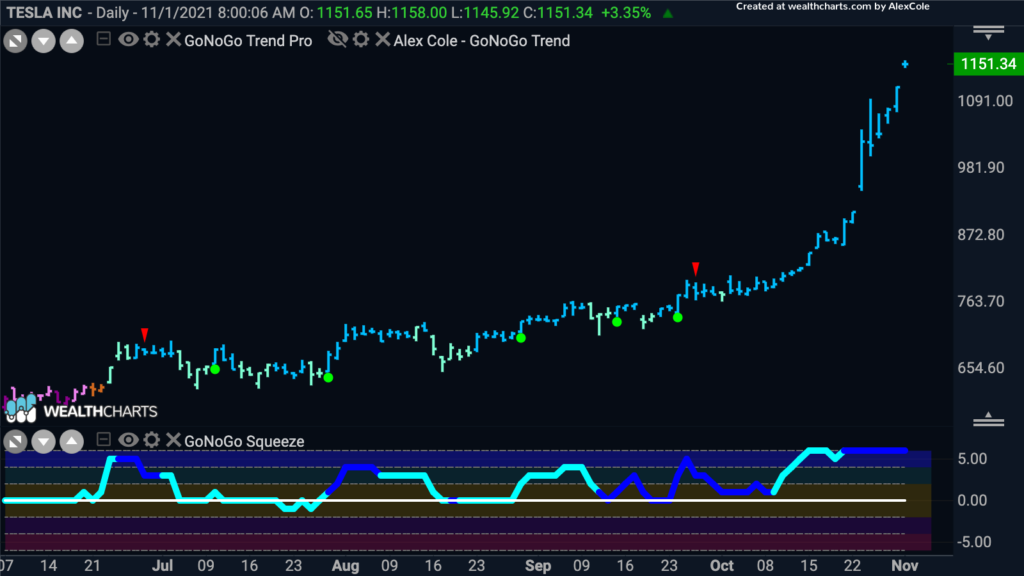Click the Oct label on time axis
Viewport: 1024px width, 576px height.
coord(722,566)
